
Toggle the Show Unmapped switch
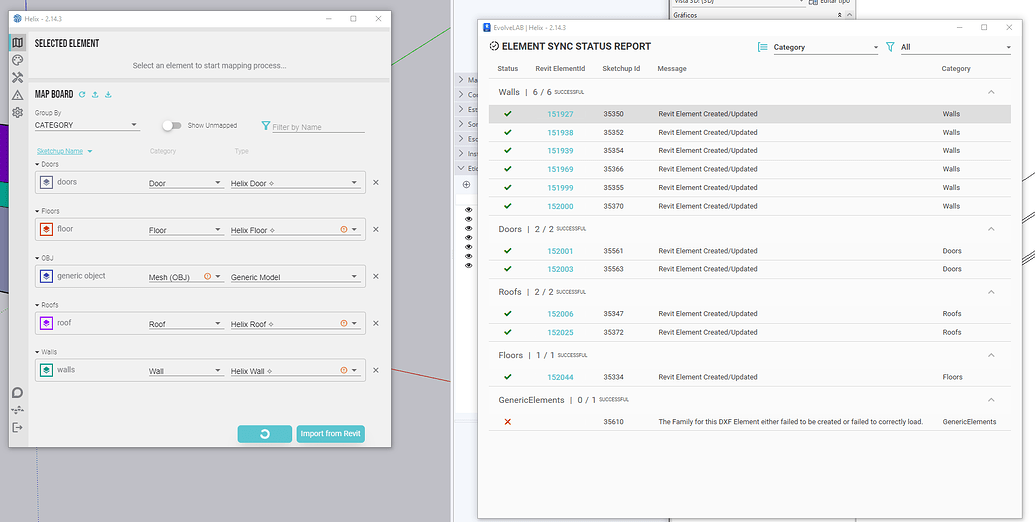click(172, 126)
